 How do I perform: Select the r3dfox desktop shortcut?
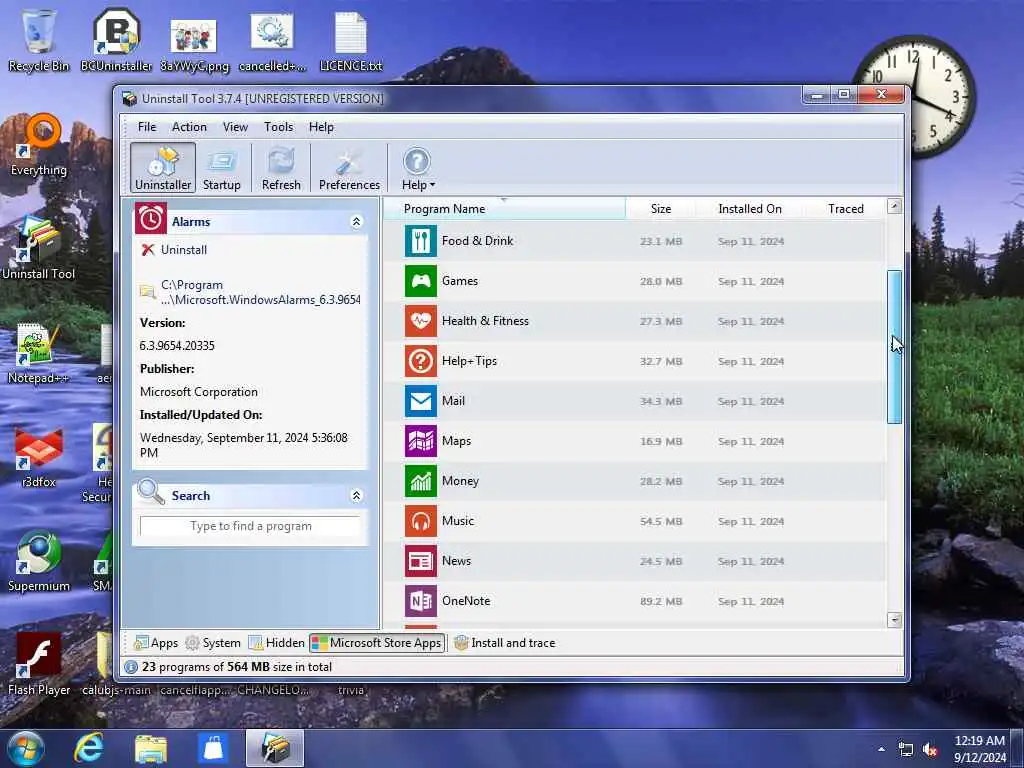point(39,457)
